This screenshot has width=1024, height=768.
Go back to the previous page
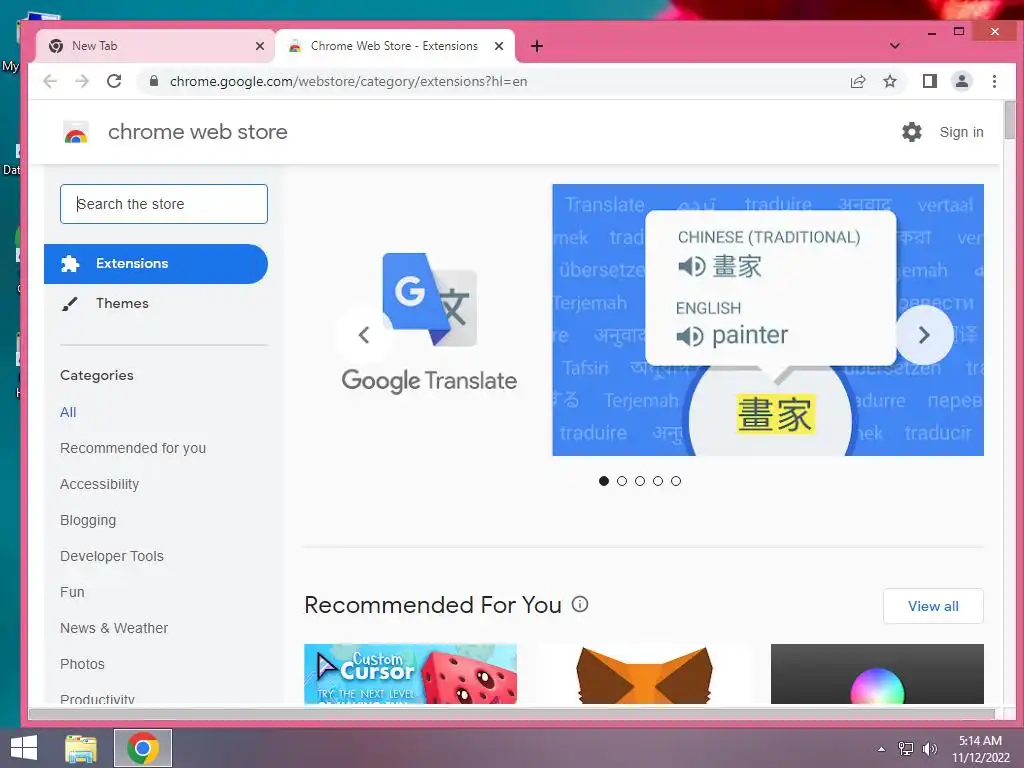(50, 81)
